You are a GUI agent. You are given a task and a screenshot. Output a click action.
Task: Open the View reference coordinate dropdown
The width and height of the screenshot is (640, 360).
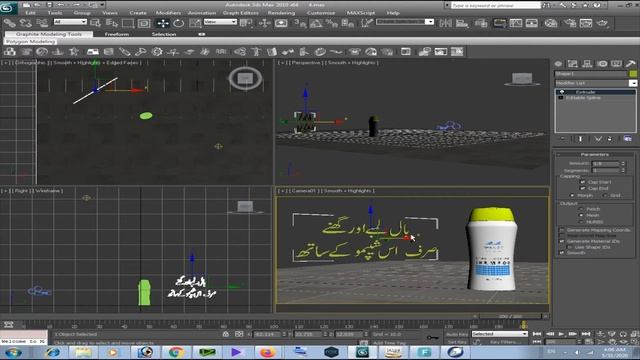220,22
